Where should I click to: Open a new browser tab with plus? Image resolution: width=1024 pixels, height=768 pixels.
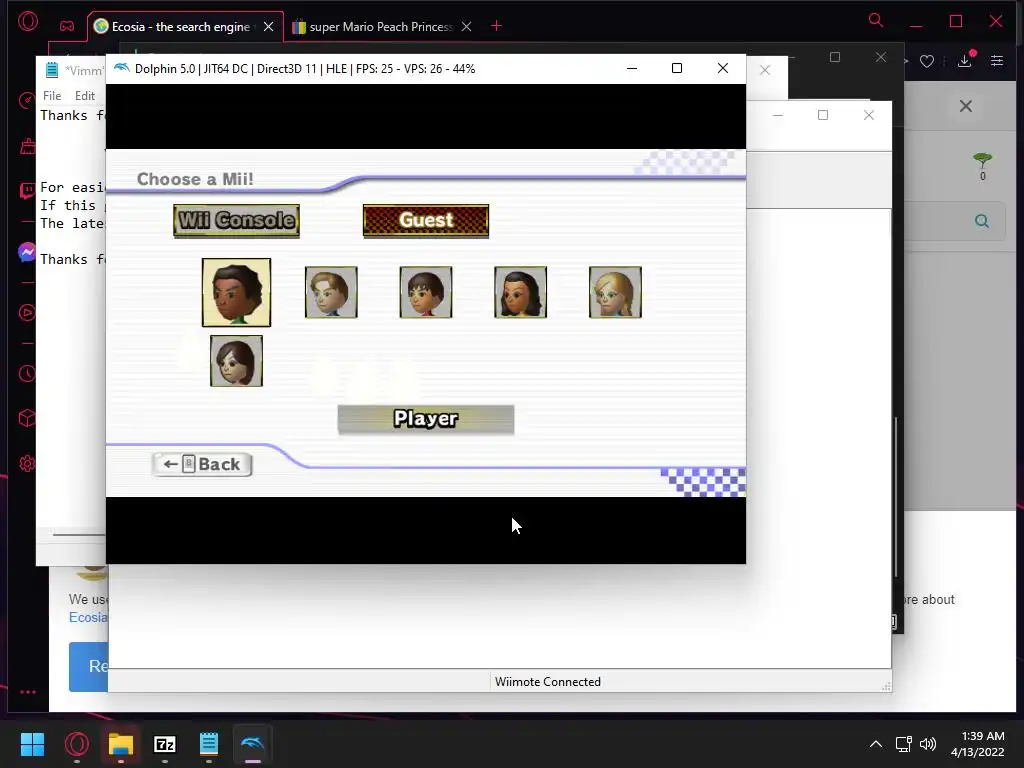[x=496, y=26]
